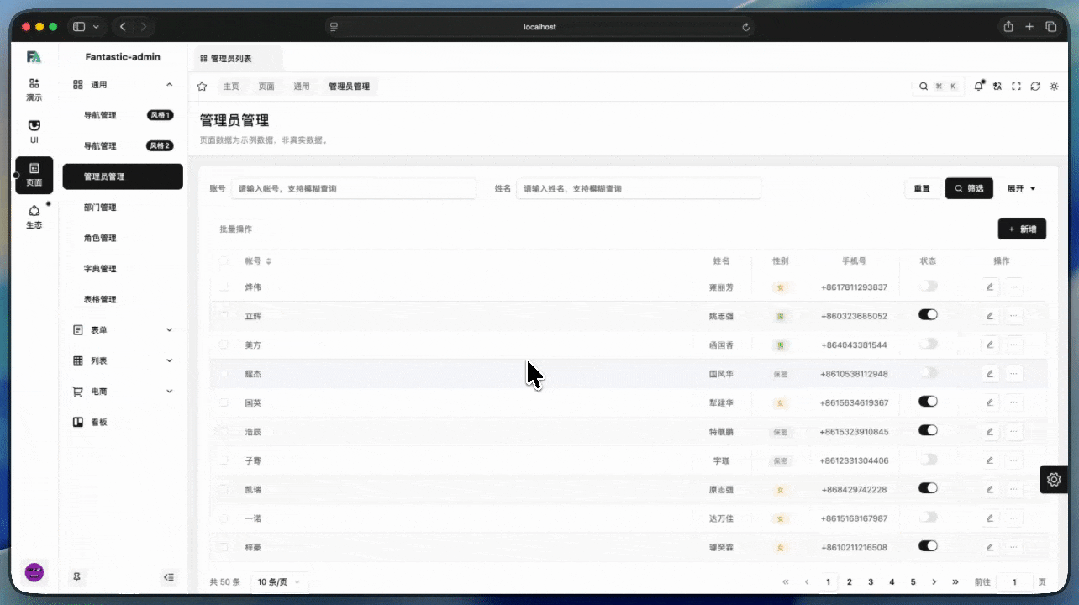Open browser sidebar options chevron
Screen dimensions: 1079x605
pyautogui.click(x=96, y=27)
